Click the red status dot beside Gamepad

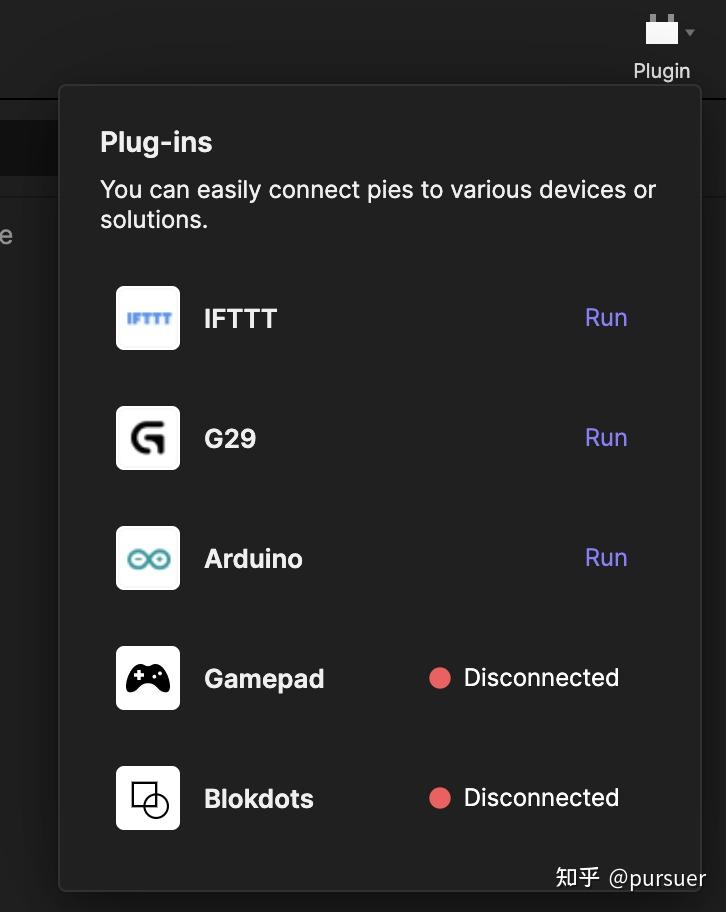coord(440,678)
